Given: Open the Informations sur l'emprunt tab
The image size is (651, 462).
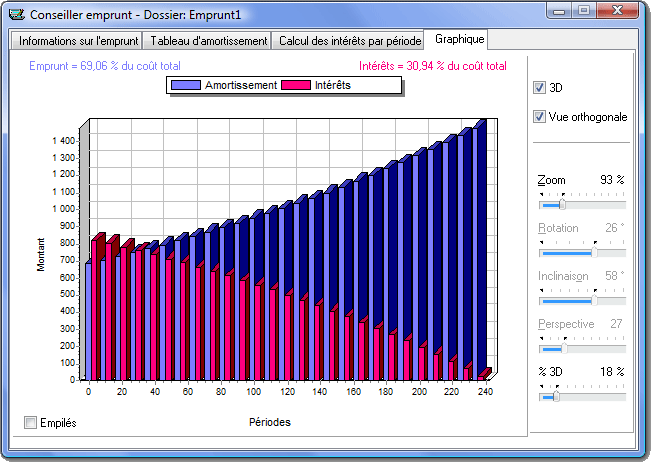Looking at the screenshot, I should (x=76, y=41).
